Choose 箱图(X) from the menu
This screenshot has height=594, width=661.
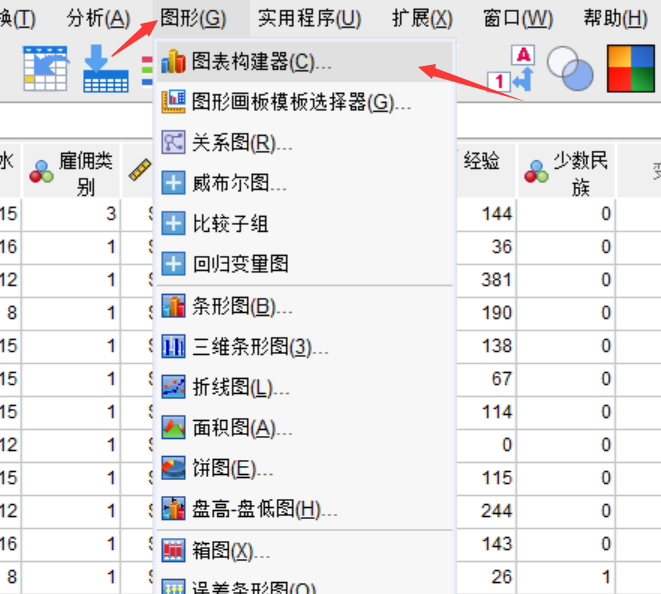[x=305, y=551]
